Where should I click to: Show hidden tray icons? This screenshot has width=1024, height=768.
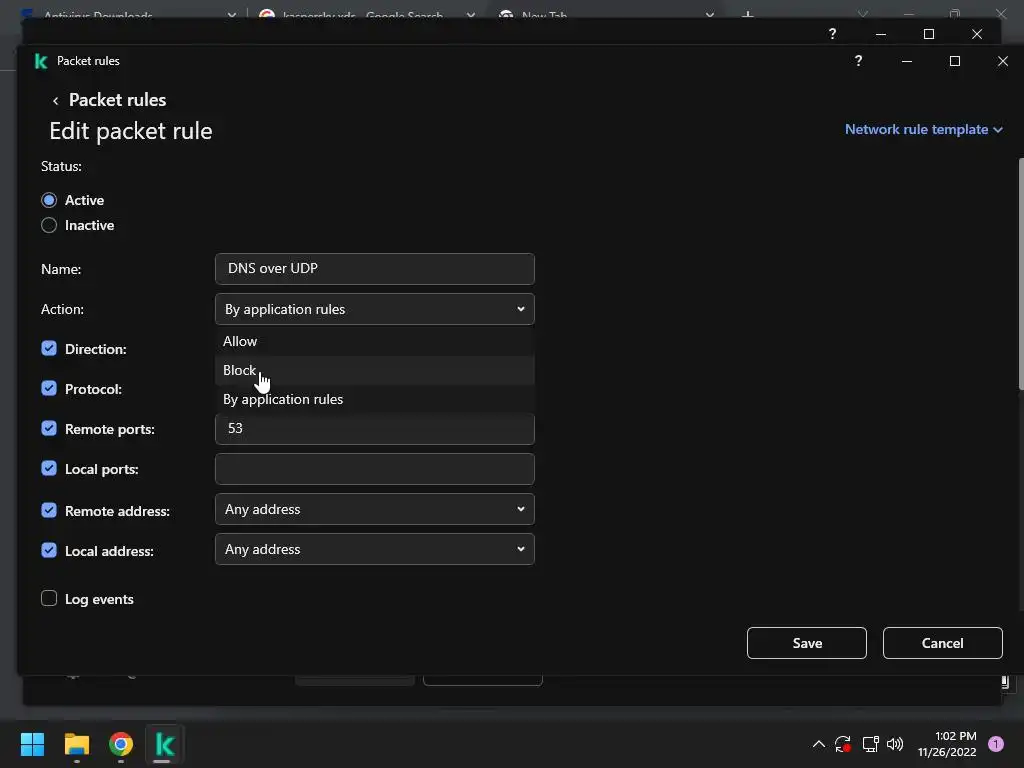818,744
